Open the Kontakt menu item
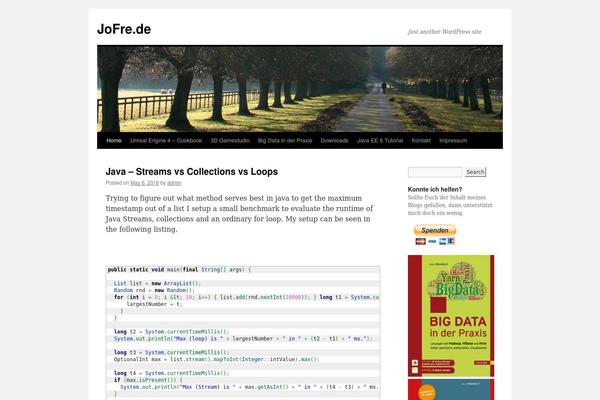Image resolution: width=600 pixels, height=400 pixels. [x=421, y=140]
